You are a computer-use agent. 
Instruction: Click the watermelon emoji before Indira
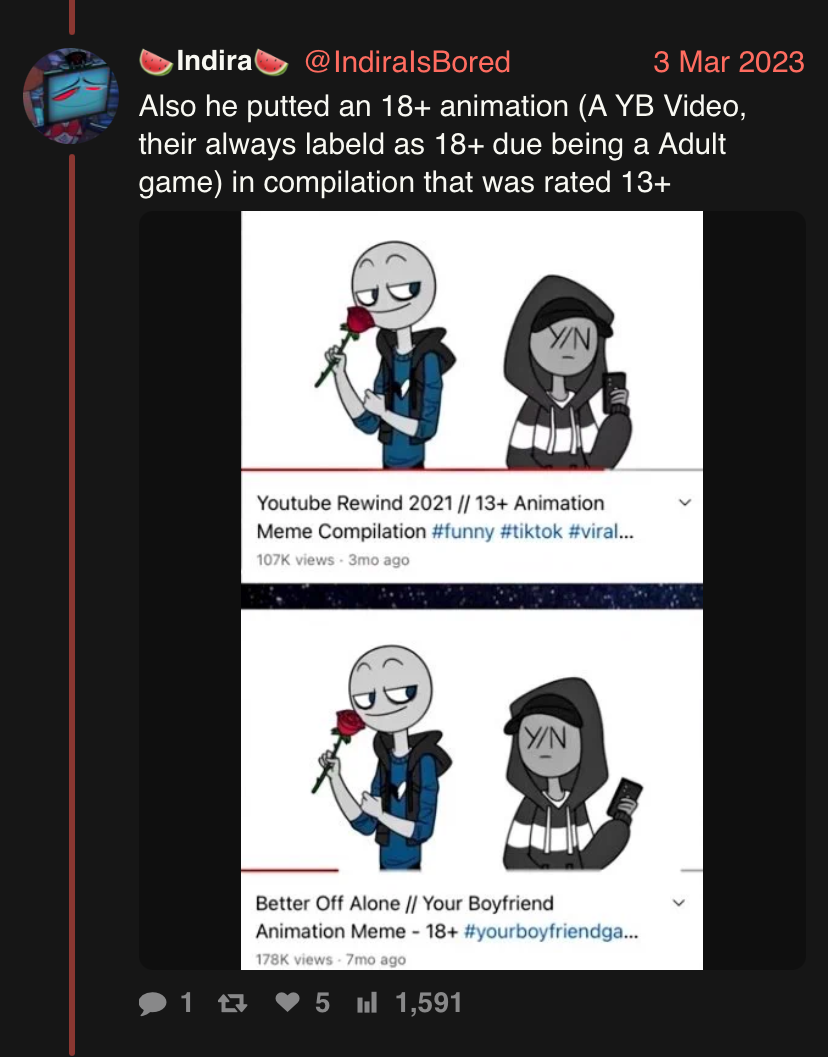[156, 62]
